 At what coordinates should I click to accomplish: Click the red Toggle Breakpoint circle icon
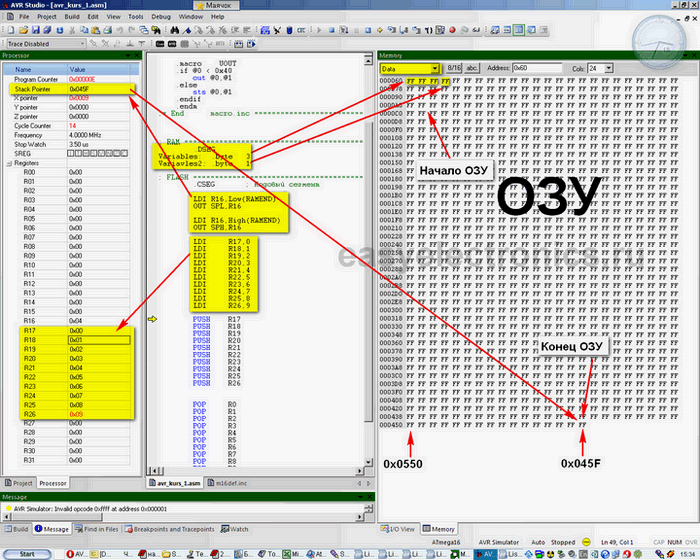(x=452, y=30)
